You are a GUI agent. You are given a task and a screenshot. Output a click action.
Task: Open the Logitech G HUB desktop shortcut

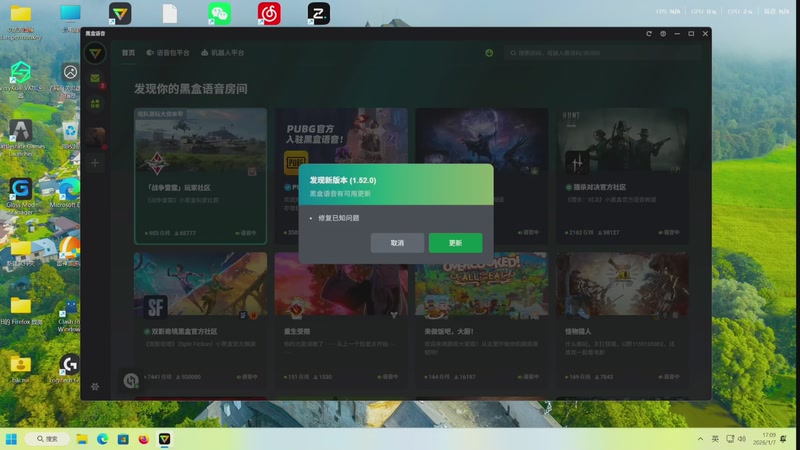click(x=68, y=368)
